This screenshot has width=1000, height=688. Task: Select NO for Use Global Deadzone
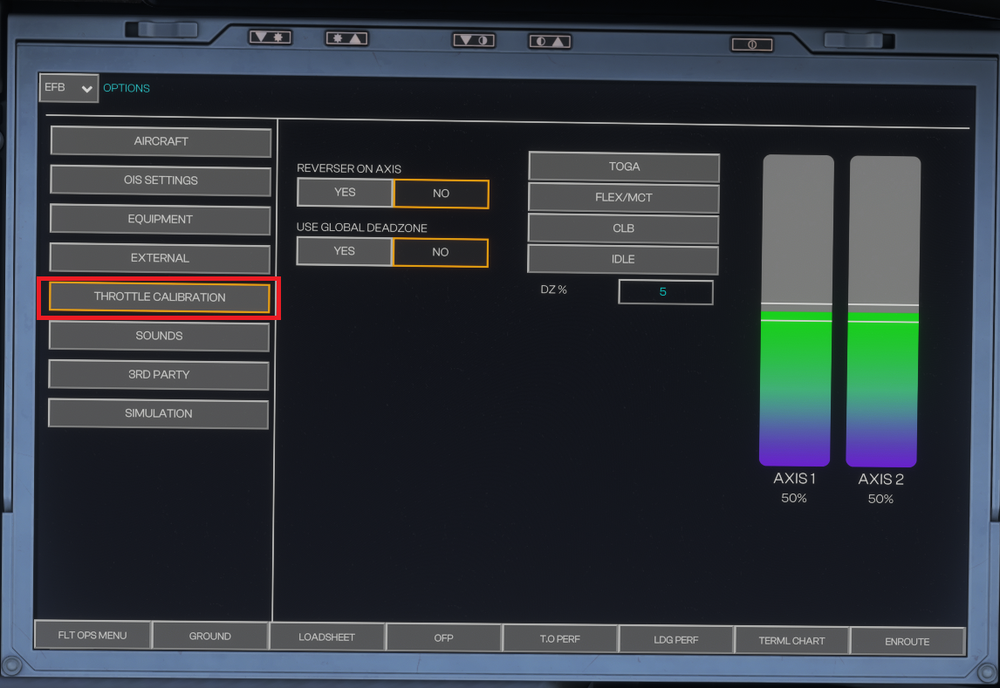(441, 252)
